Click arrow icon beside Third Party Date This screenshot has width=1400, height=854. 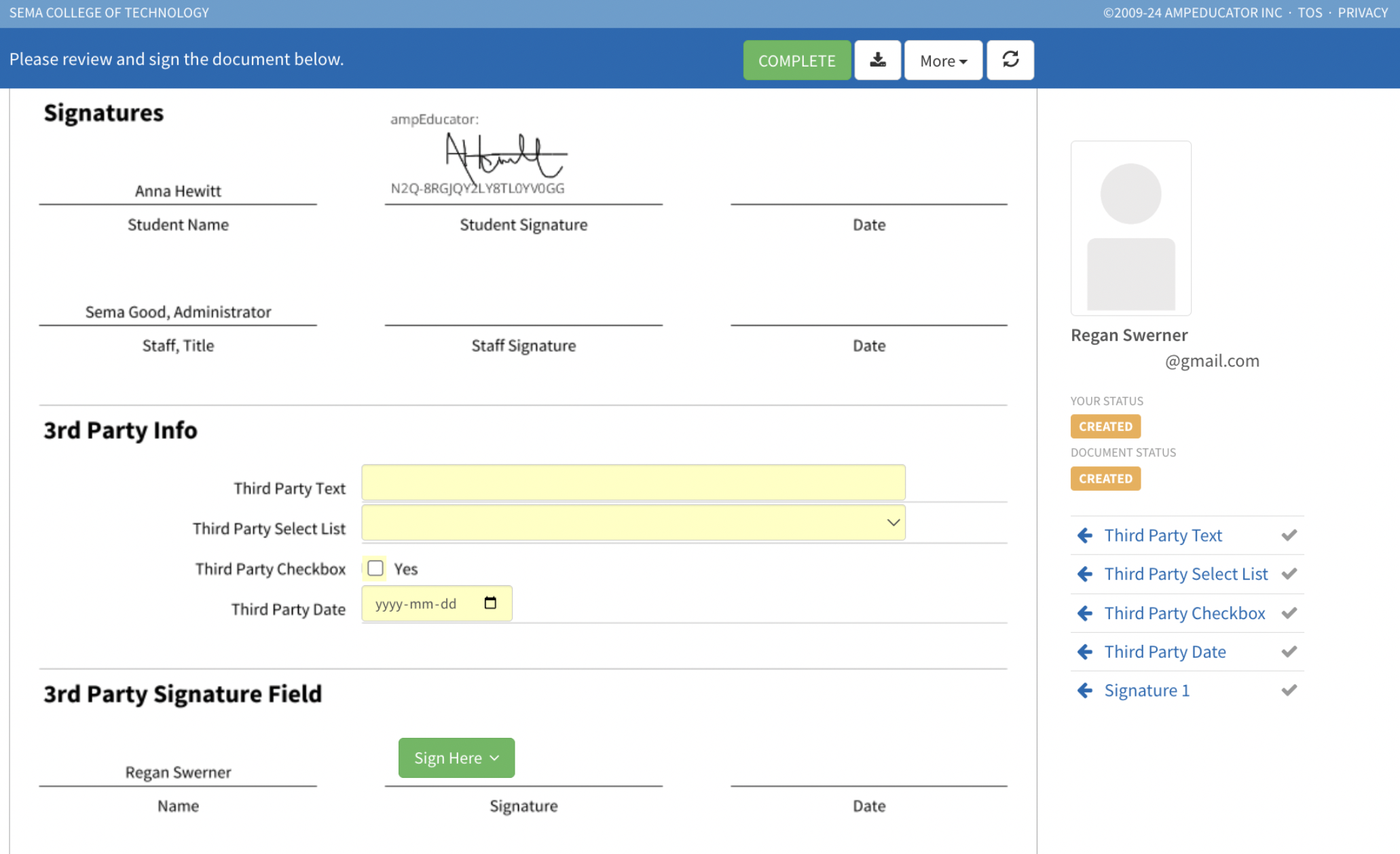click(x=1085, y=652)
